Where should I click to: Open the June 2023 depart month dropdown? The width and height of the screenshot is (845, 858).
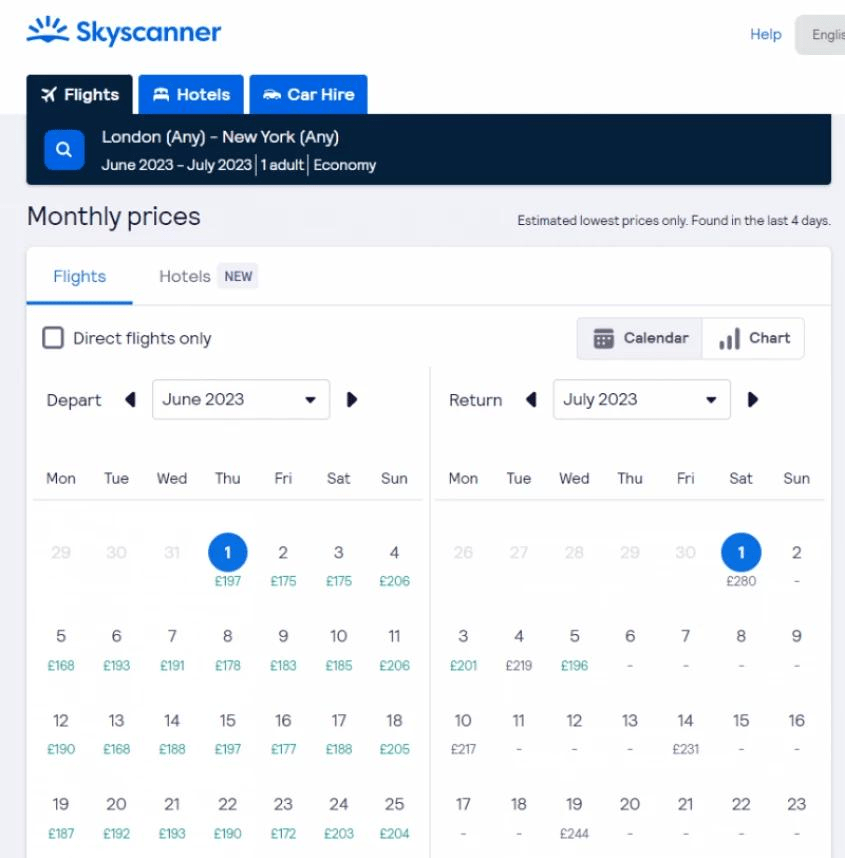click(x=240, y=400)
